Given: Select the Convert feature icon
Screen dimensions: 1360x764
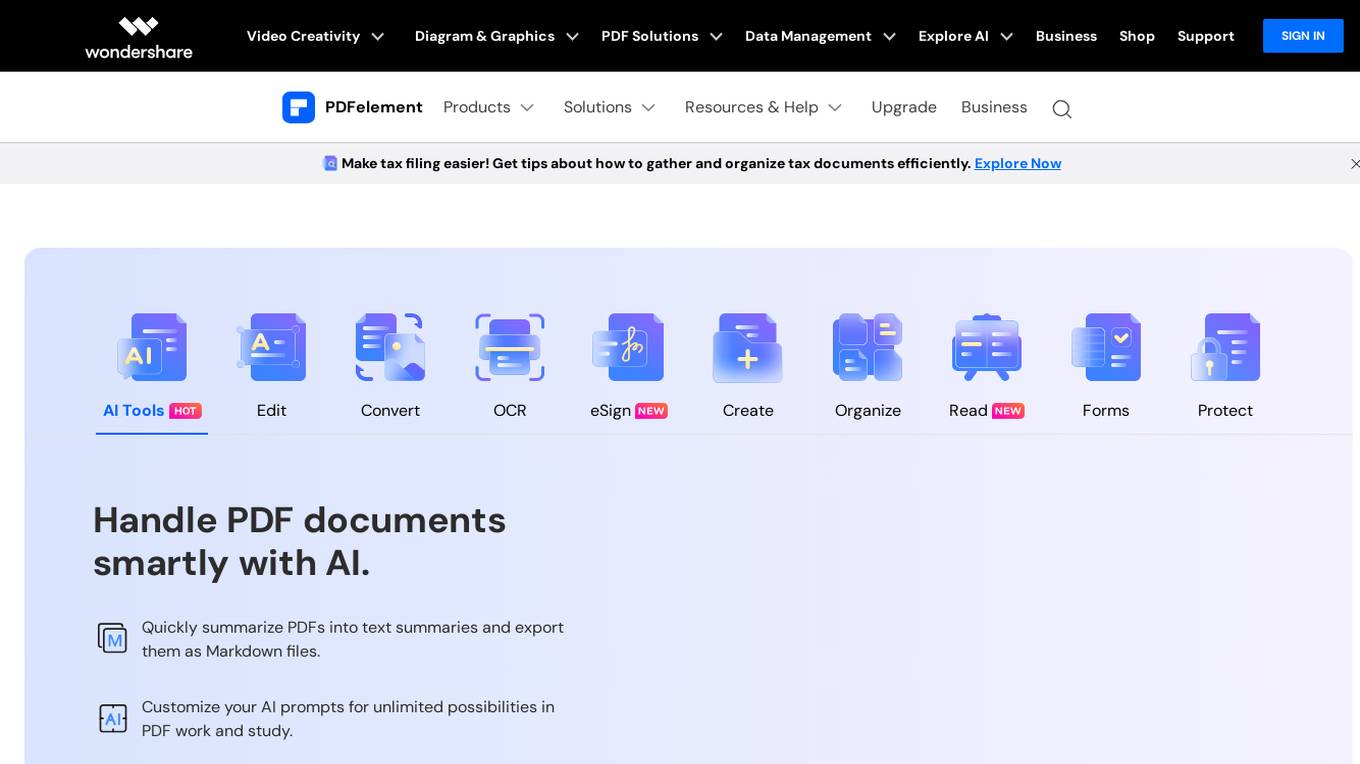Looking at the screenshot, I should point(390,347).
